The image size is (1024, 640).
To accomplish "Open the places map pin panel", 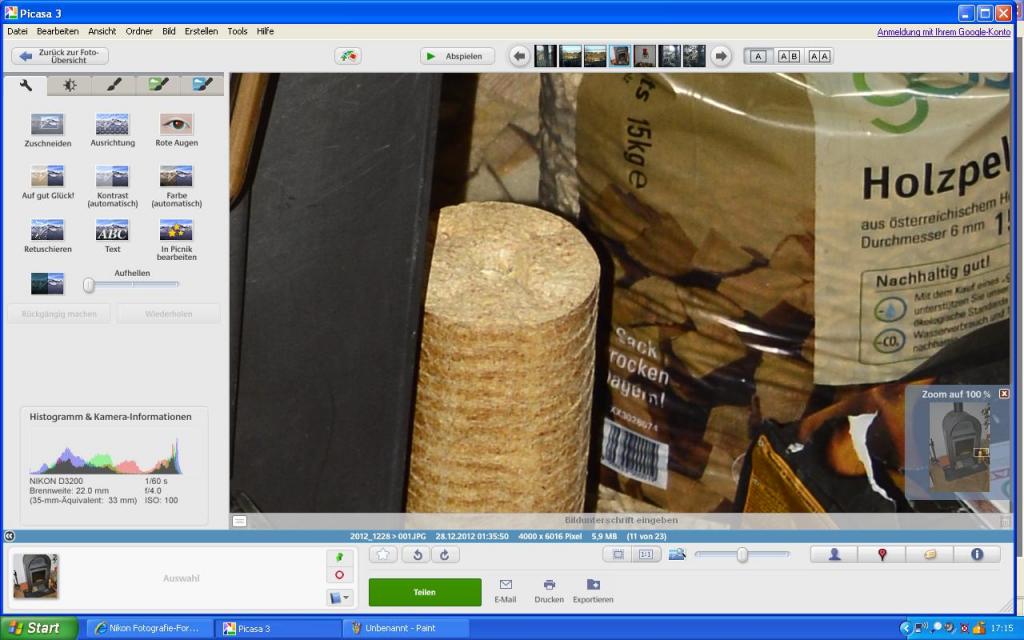I will click(882, 554).
